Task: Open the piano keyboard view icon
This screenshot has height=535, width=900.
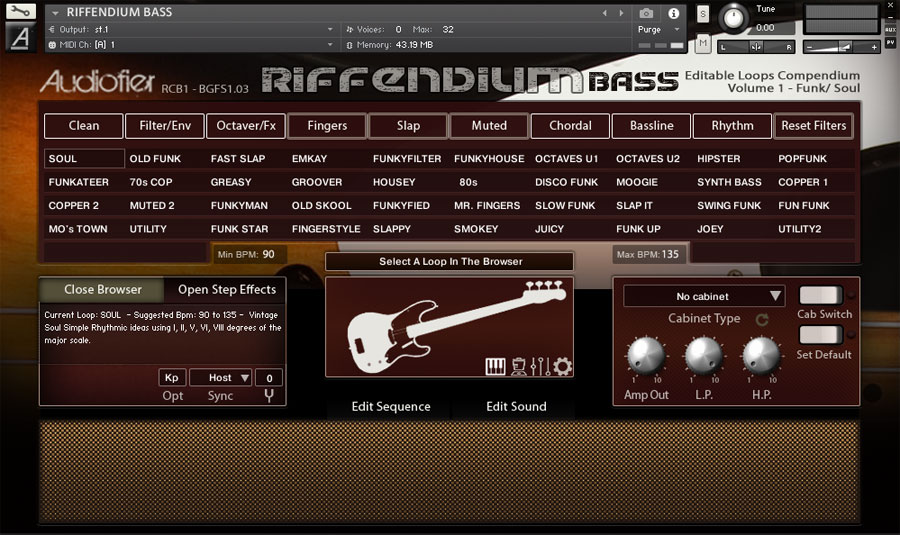Action: (495, 366)
